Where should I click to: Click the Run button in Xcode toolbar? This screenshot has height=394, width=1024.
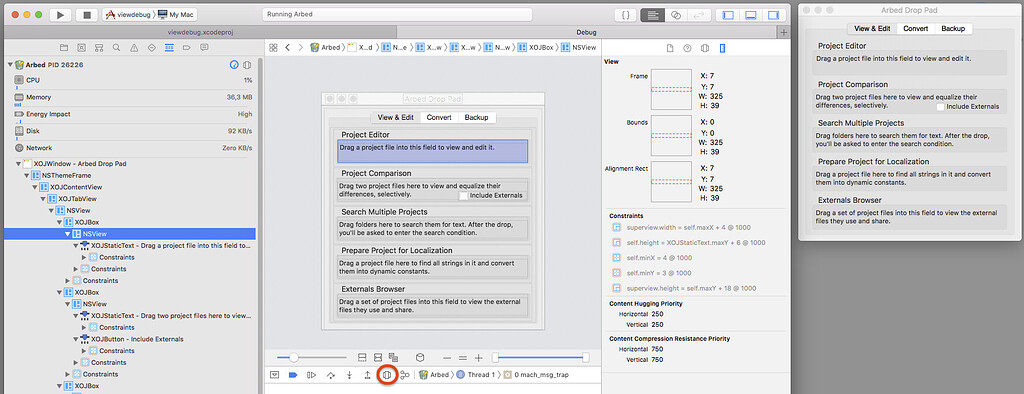(60, 15)
